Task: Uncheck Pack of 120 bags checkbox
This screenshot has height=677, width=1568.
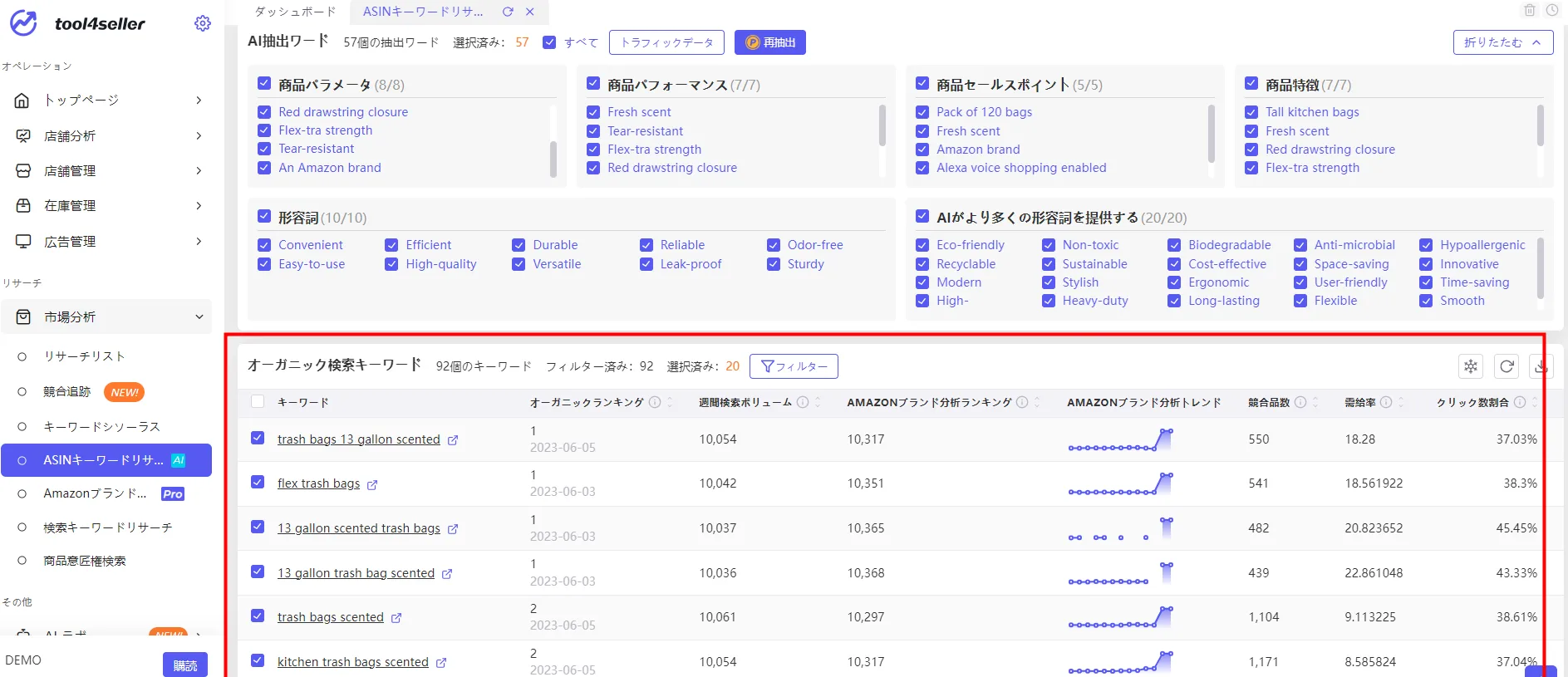Action: (922, 112)
